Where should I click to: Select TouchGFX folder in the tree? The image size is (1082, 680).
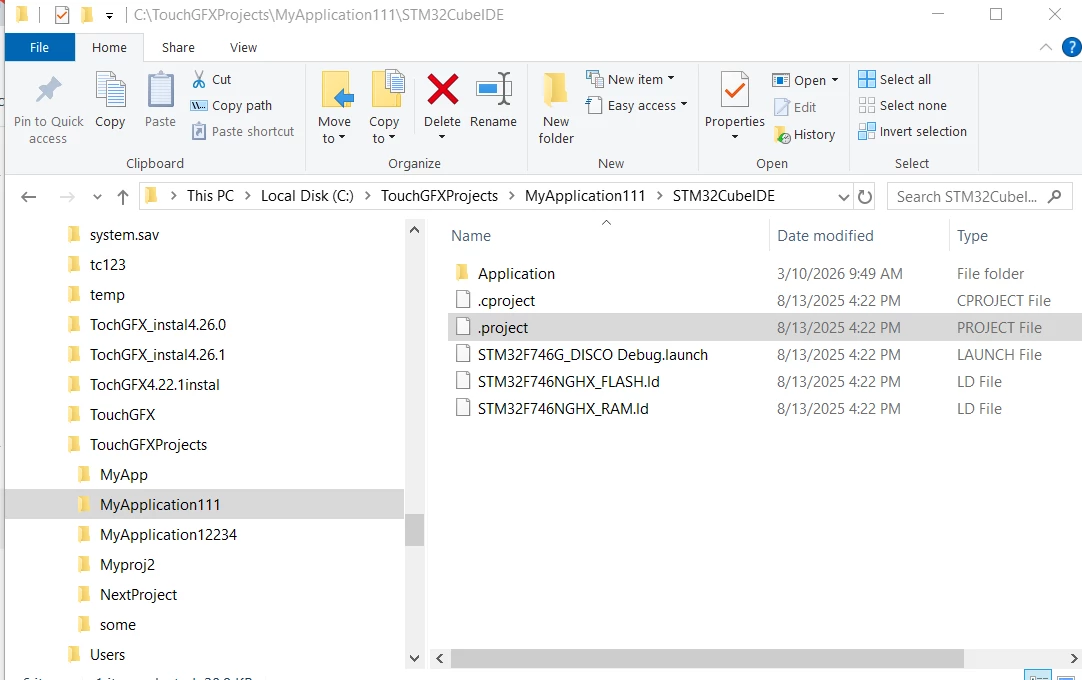122,415
